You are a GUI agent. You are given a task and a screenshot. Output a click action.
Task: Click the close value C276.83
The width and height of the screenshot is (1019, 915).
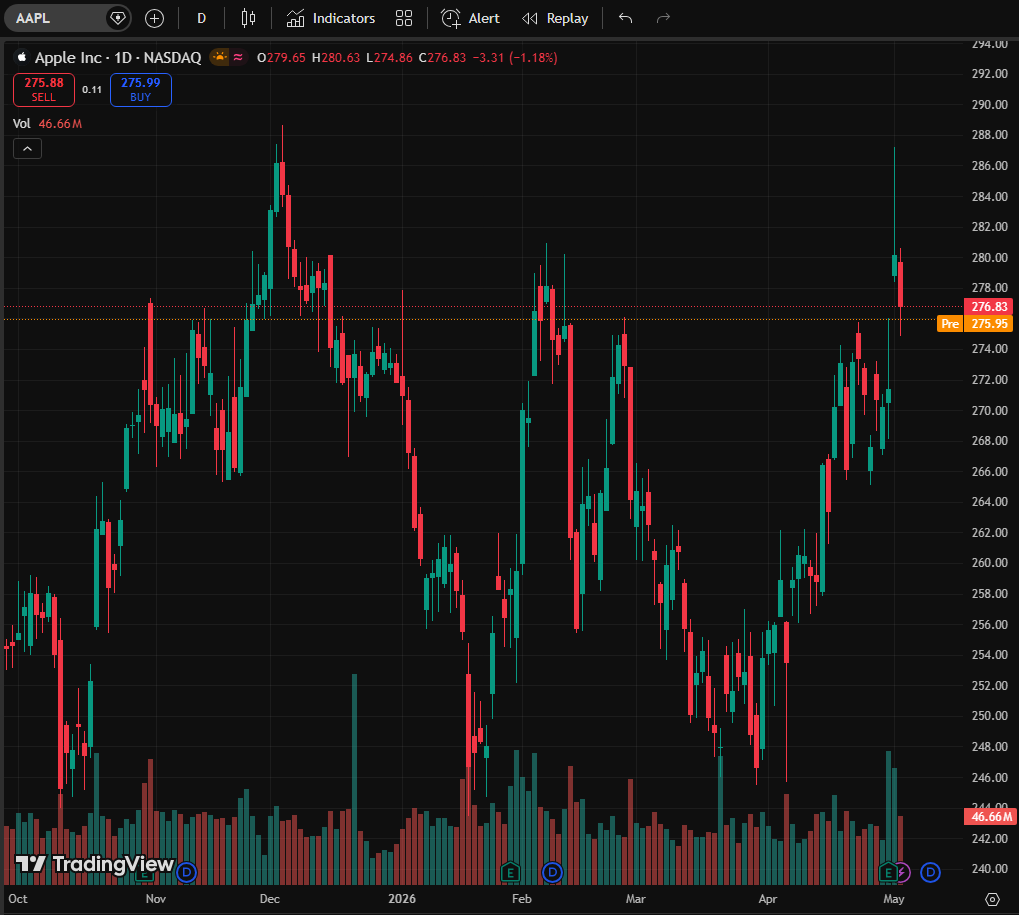[442, 57]
